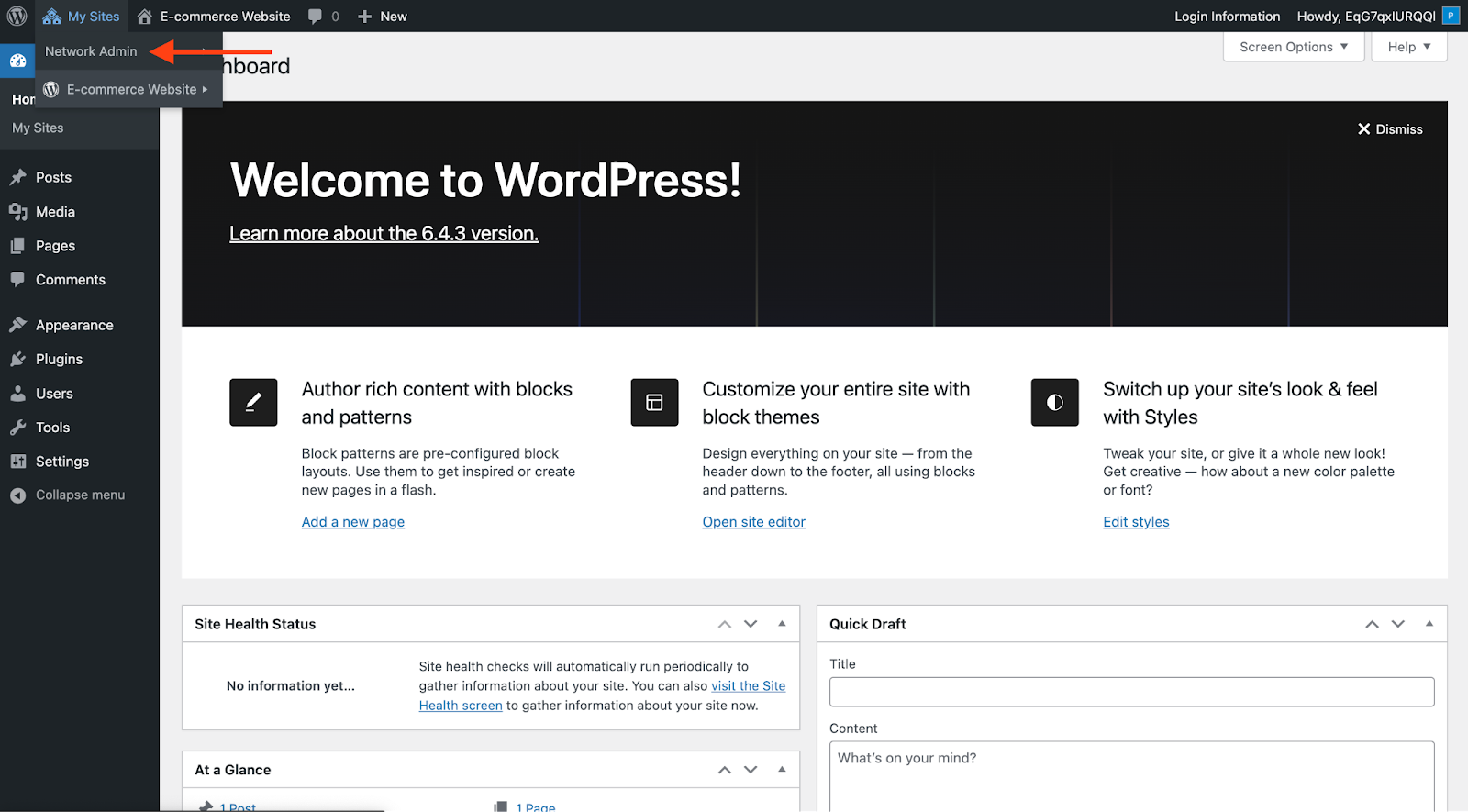Click the Styles half-circle icon
The width and height of the screenshot is (1468, 812).
[1054, 402]
